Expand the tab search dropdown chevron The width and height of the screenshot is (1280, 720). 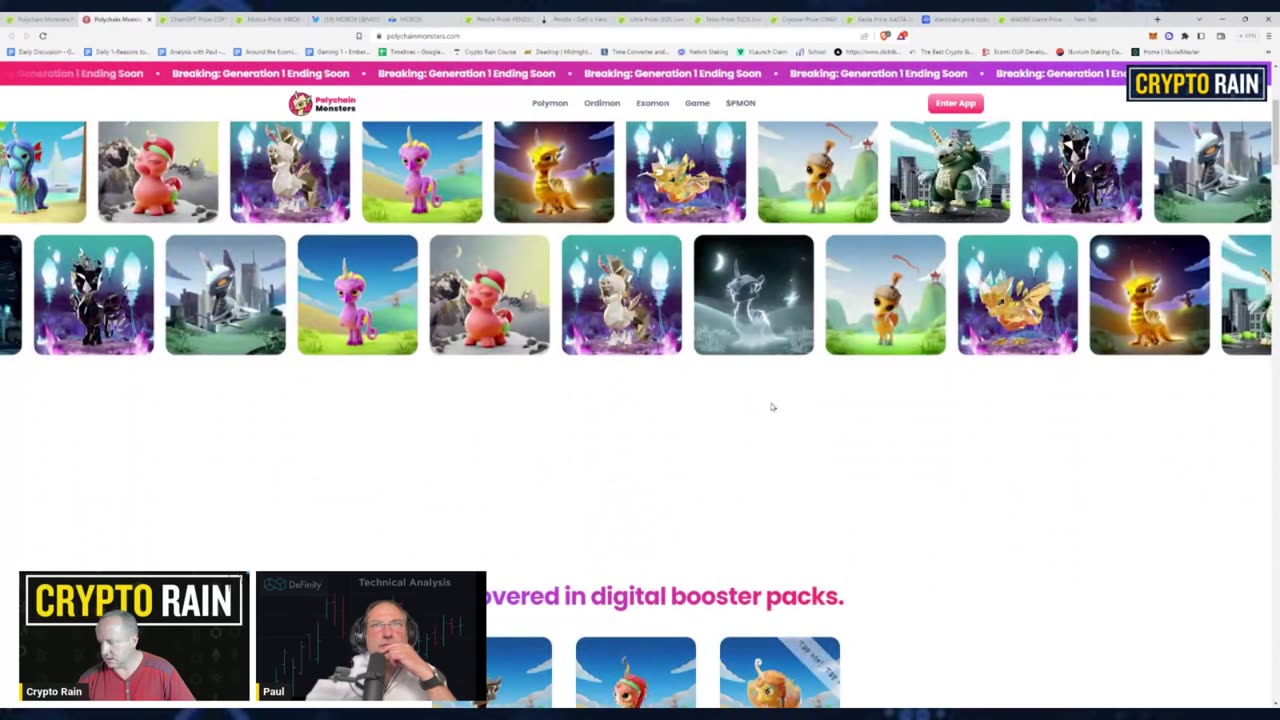1199,19
